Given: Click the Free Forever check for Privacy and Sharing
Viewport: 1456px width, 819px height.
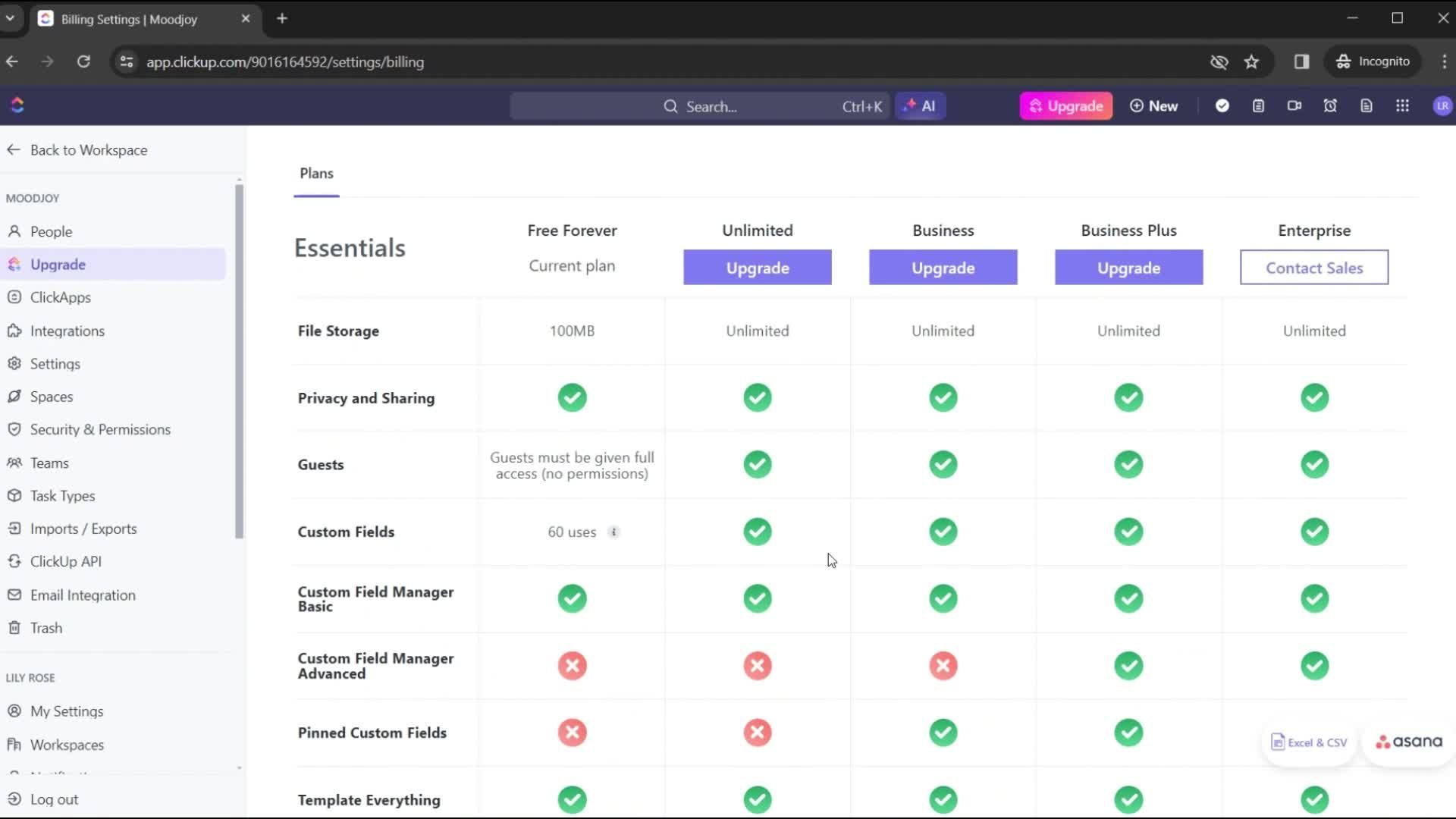Looking at the screenshot, I should (572, 397).
